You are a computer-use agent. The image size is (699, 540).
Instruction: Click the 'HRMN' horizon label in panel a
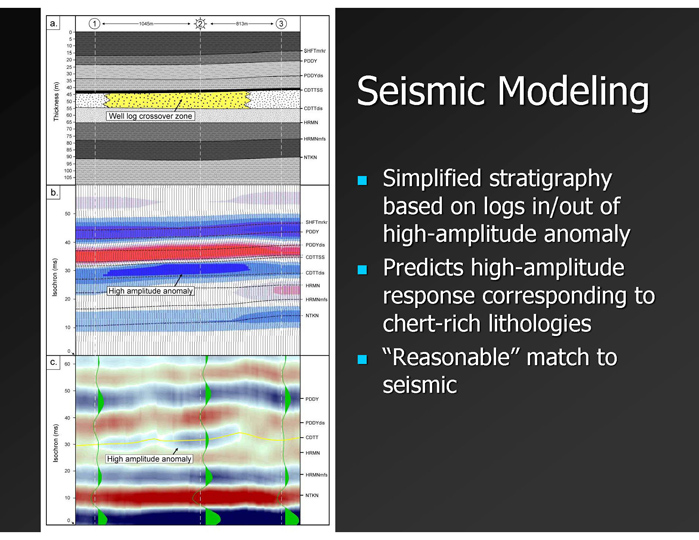pyautogui.click(x=311, y=122)
